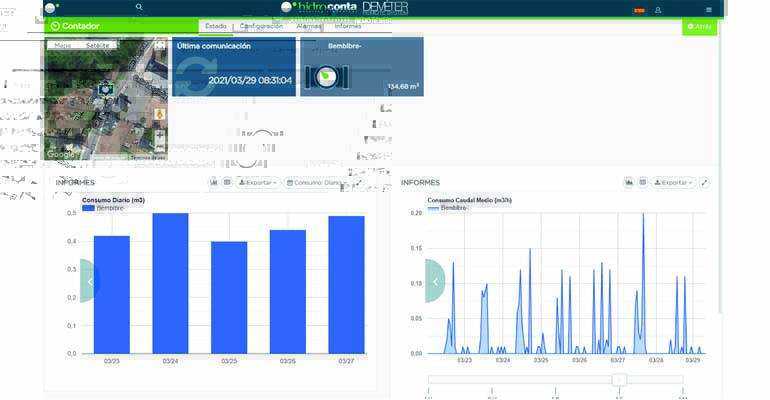Click the 03/27 bar in the daily chart

coord(347,285)
